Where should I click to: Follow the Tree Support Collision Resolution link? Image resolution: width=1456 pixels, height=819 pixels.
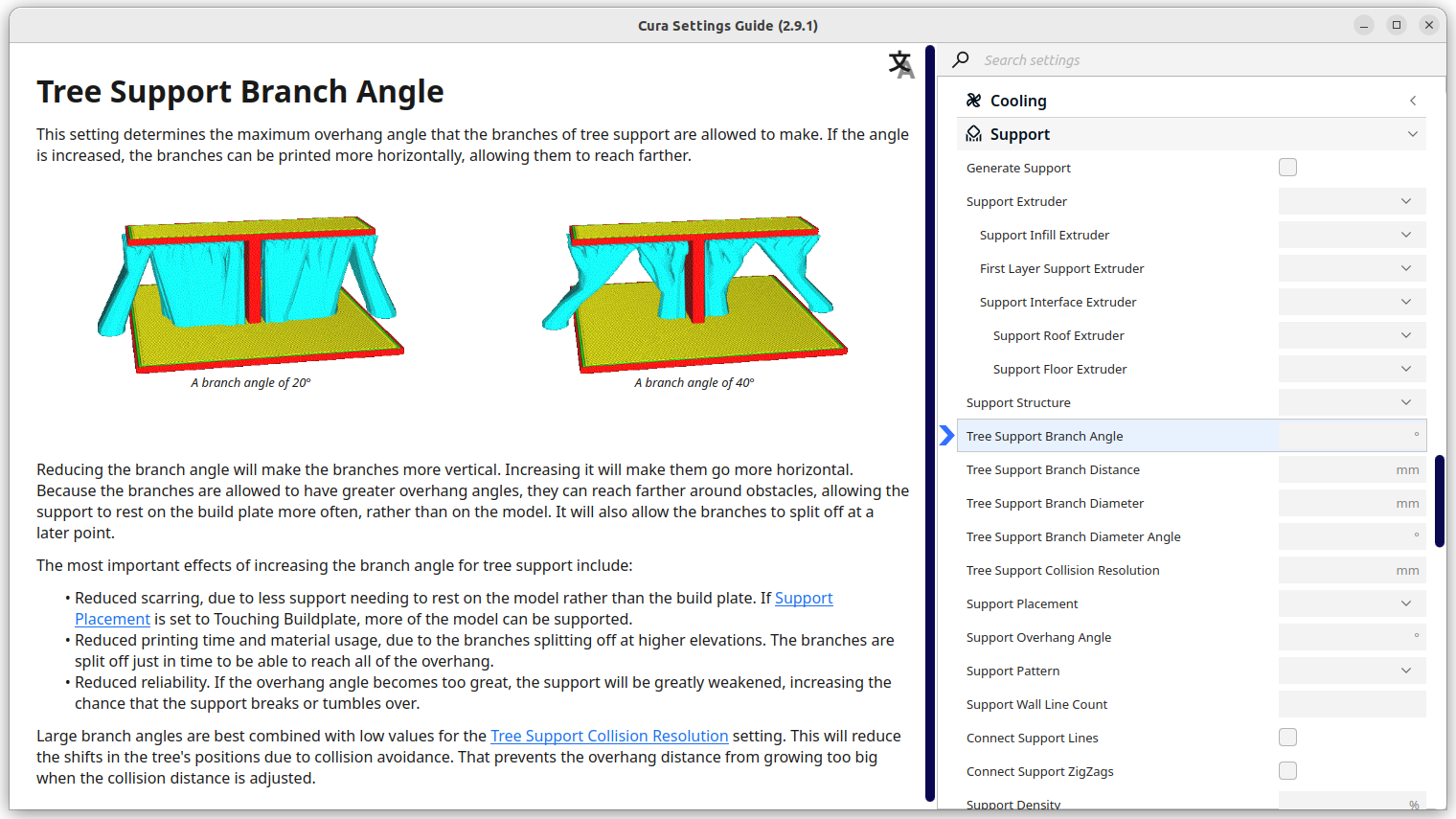tap(609, 736)
